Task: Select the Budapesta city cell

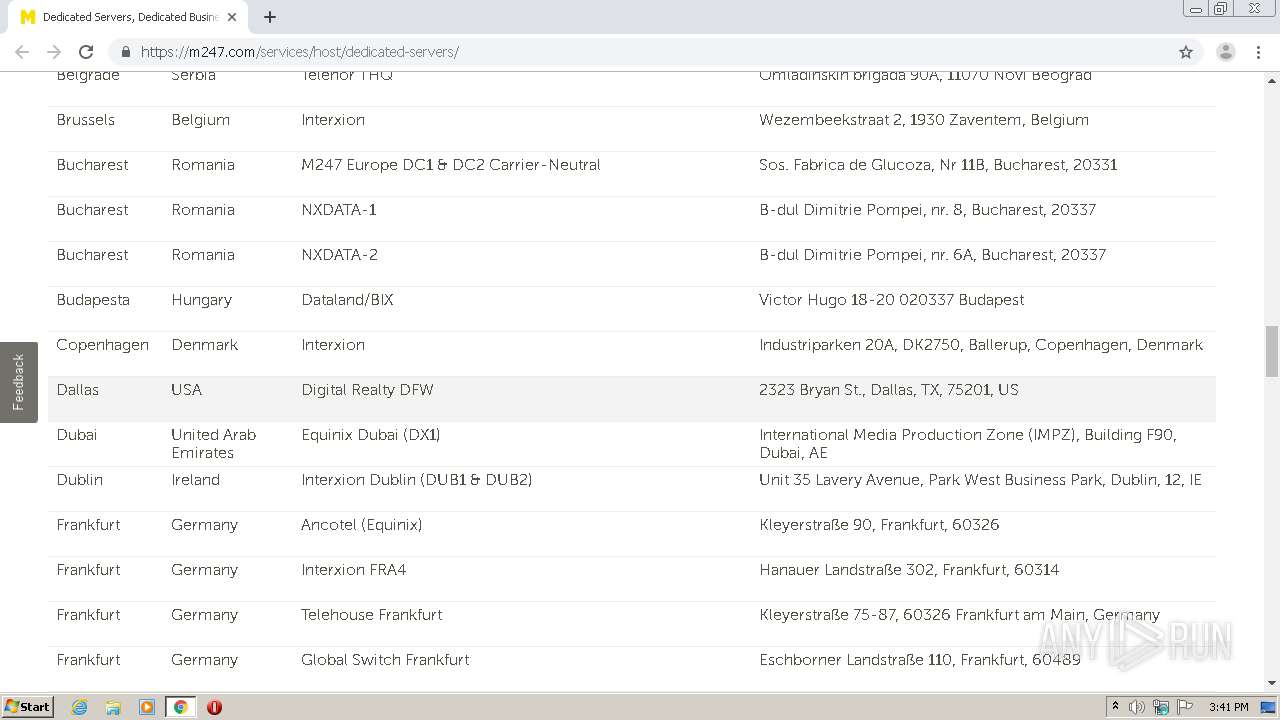Action: (x=93, y=300)
